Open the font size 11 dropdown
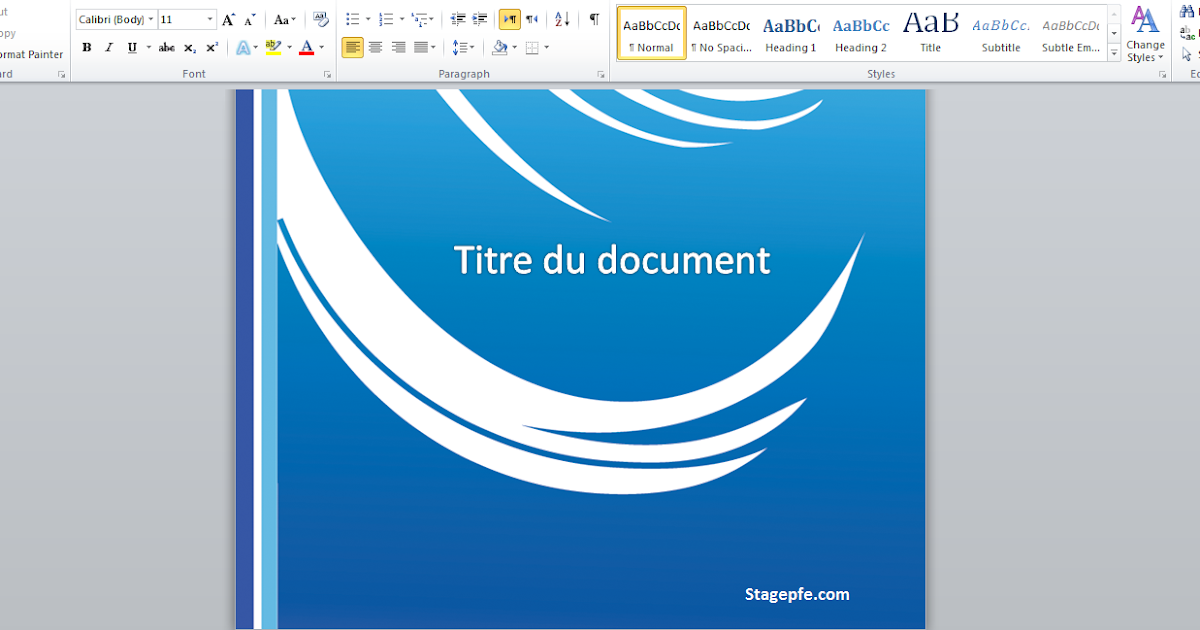Screen dimensions: 1200x630 (x=210, y=19)
